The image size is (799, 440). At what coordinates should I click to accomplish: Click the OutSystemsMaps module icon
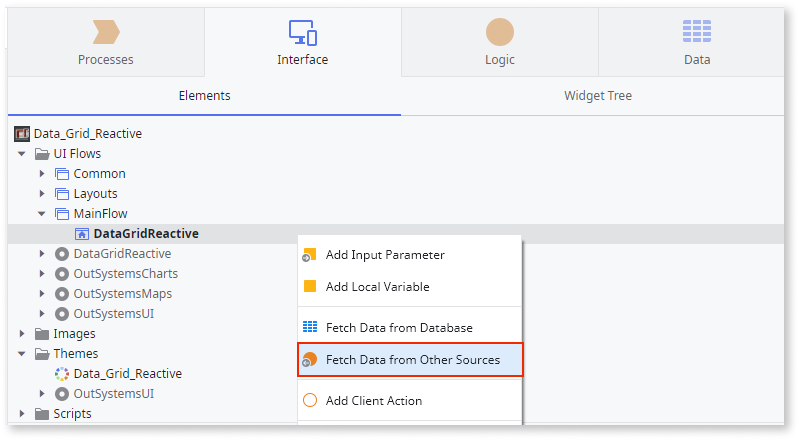[x=62, y=294]
